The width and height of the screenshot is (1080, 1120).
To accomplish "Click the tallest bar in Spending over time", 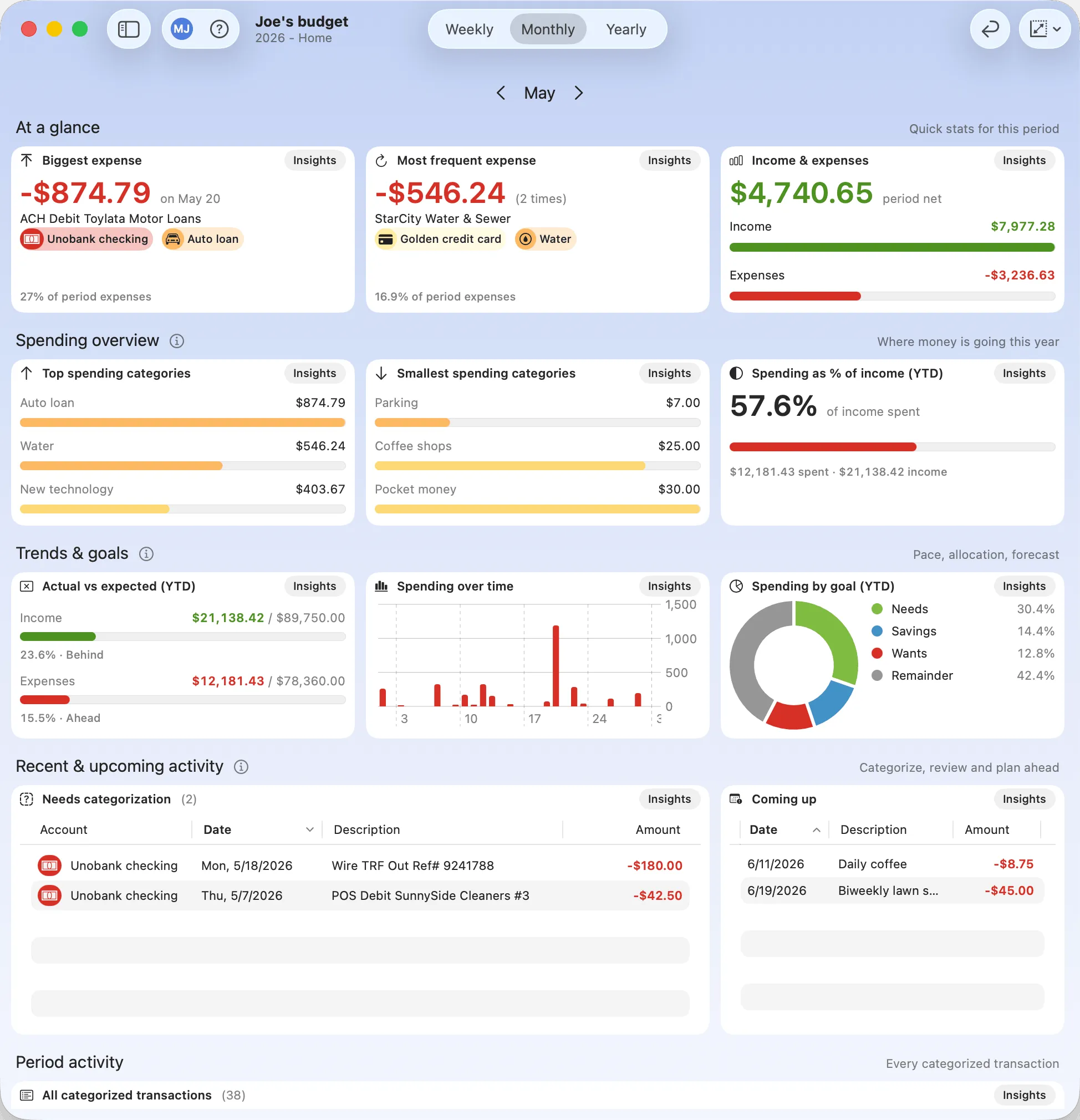I will [556, 666].
